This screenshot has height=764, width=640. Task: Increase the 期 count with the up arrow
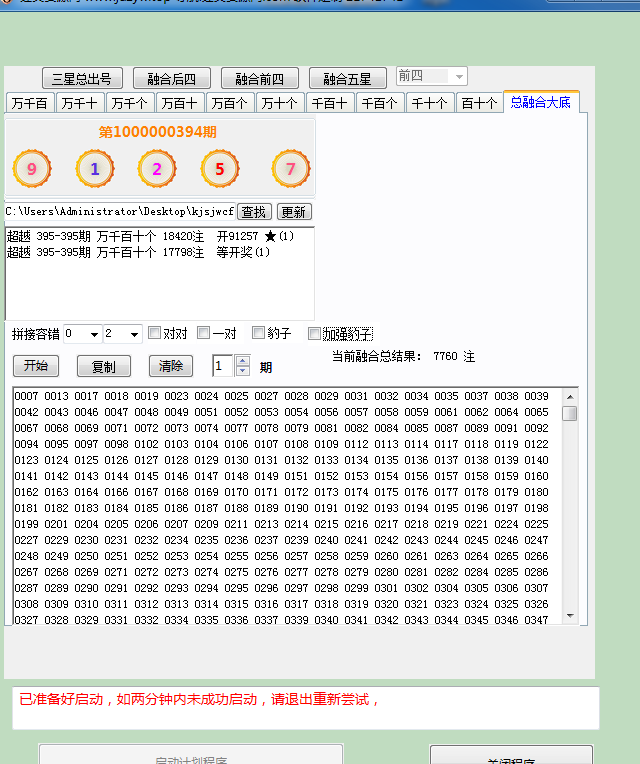(x=242, y=360)
